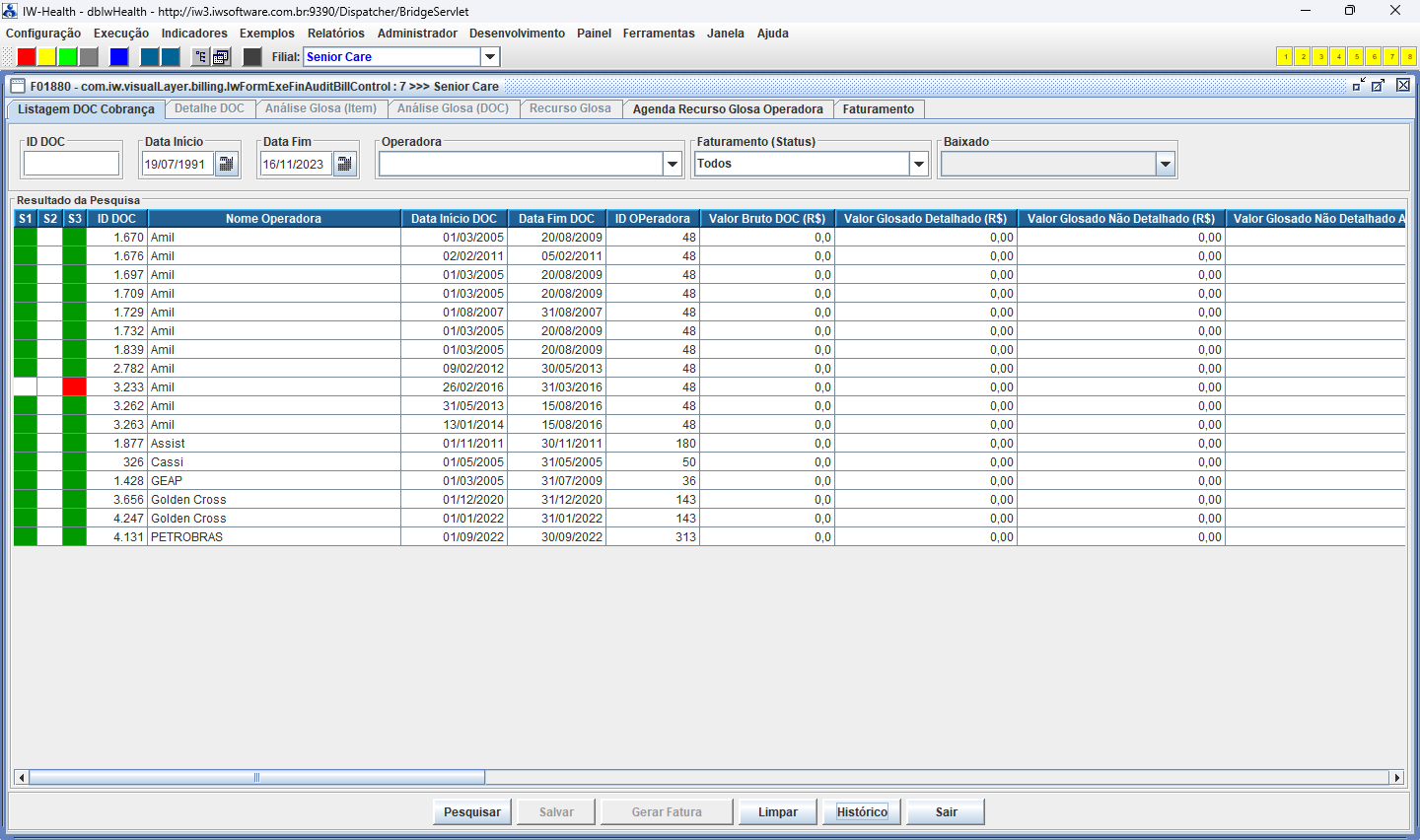
Task: Click yellow shortcut button number 5
Action: pos(1356,57)
